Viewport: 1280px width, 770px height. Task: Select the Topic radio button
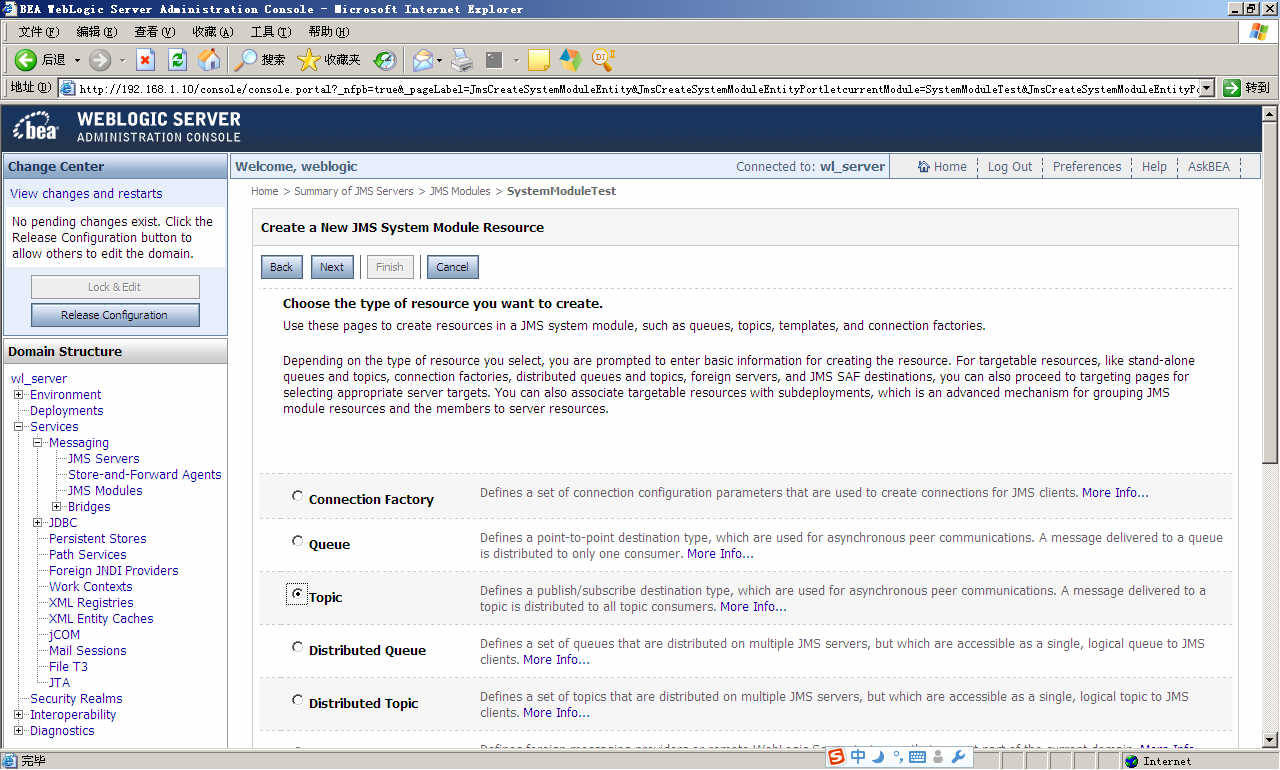coord(297,594)
